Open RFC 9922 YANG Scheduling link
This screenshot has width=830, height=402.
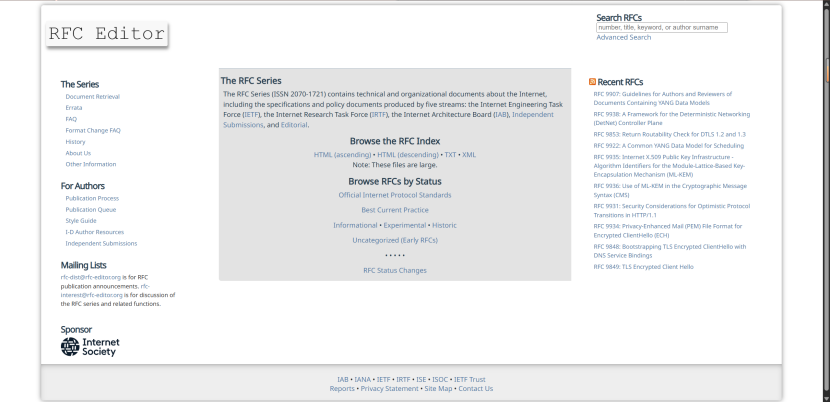click(x=669, y=146)
